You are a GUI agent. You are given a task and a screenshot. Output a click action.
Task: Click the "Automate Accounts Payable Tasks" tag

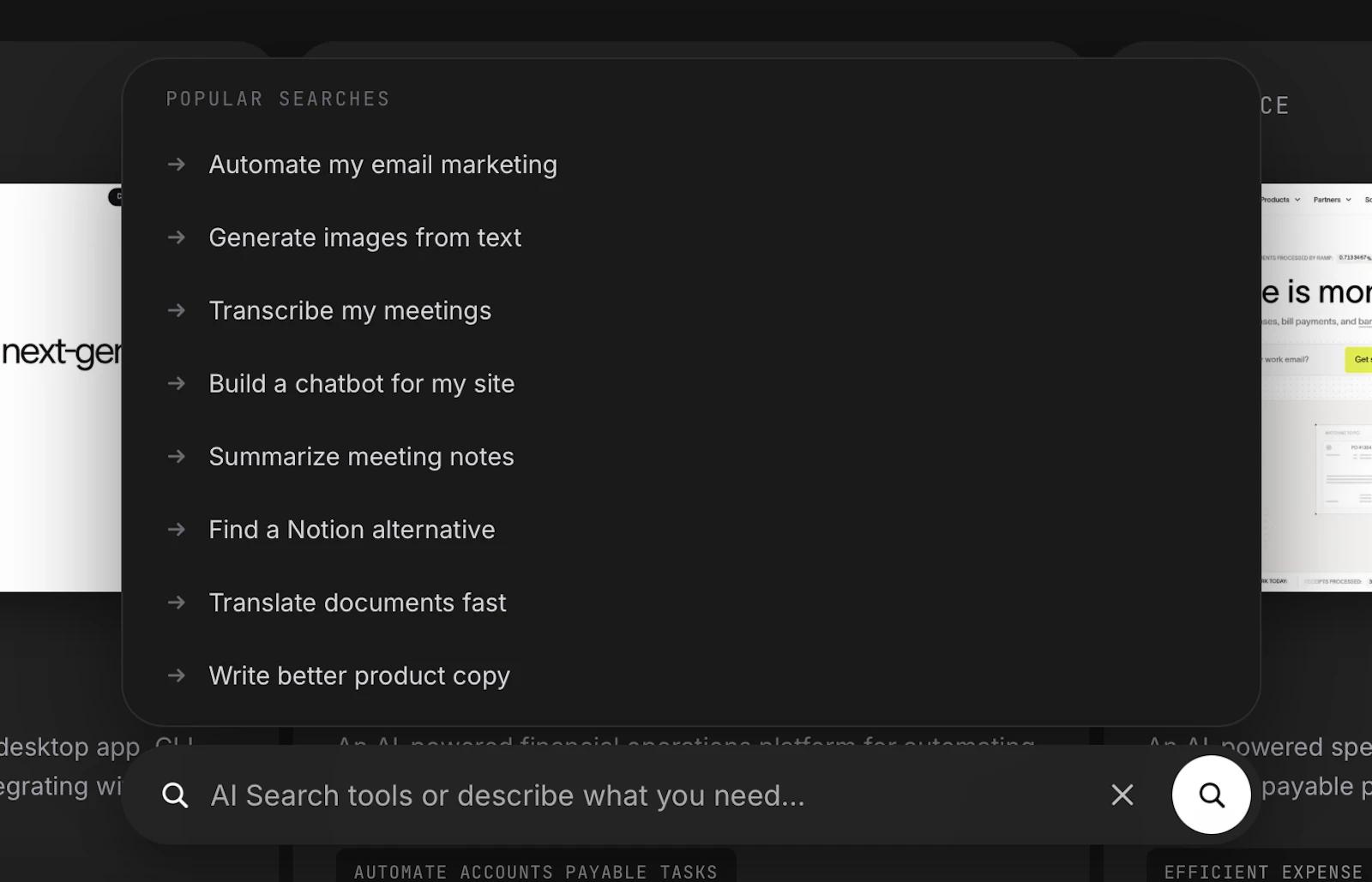tap(536, 867)
